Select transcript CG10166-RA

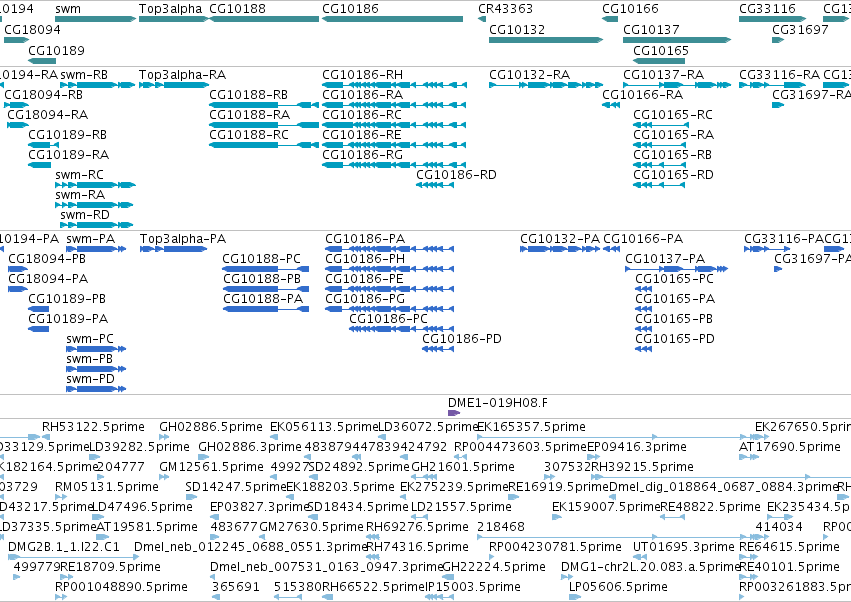point(642,95)
